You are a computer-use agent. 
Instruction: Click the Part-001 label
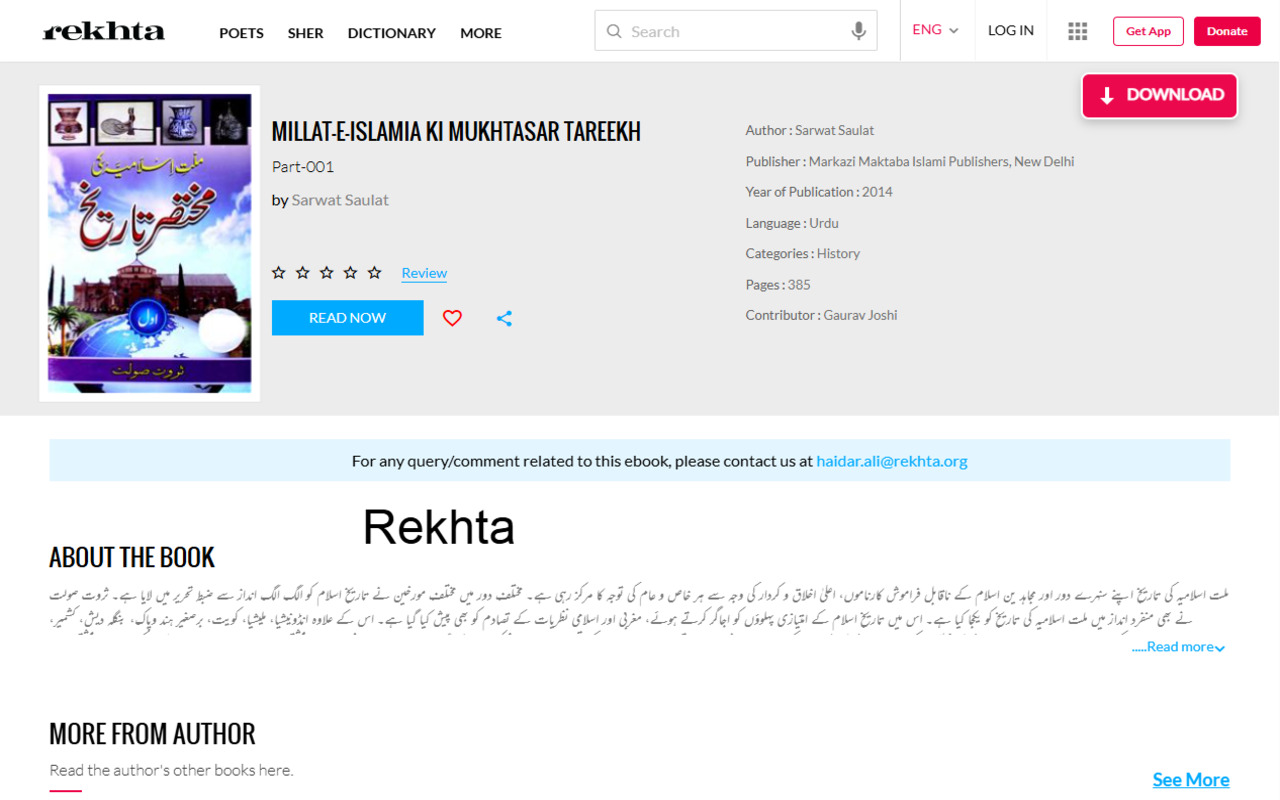(303, 167)
